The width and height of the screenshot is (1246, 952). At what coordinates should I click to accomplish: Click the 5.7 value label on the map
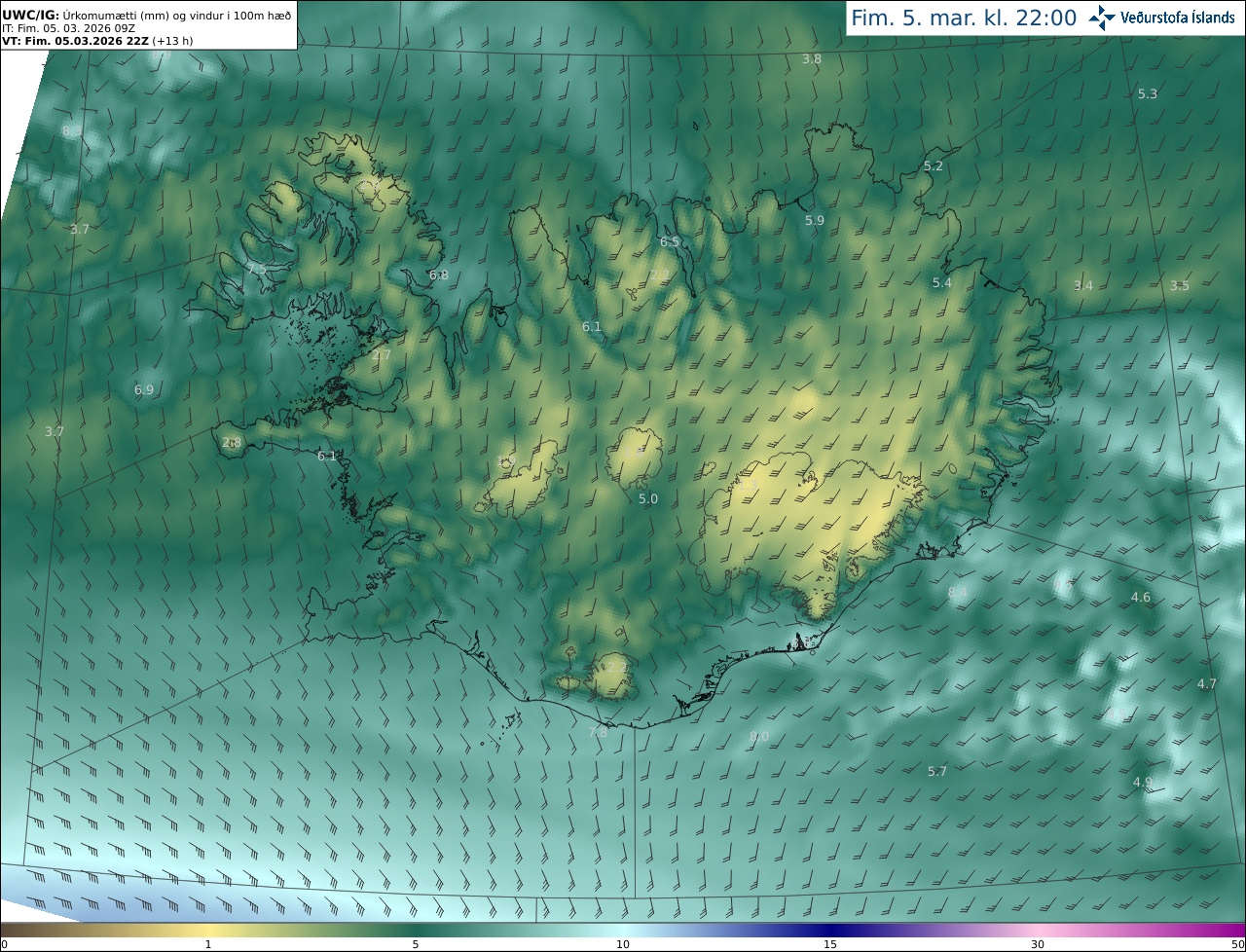point(937,772)
